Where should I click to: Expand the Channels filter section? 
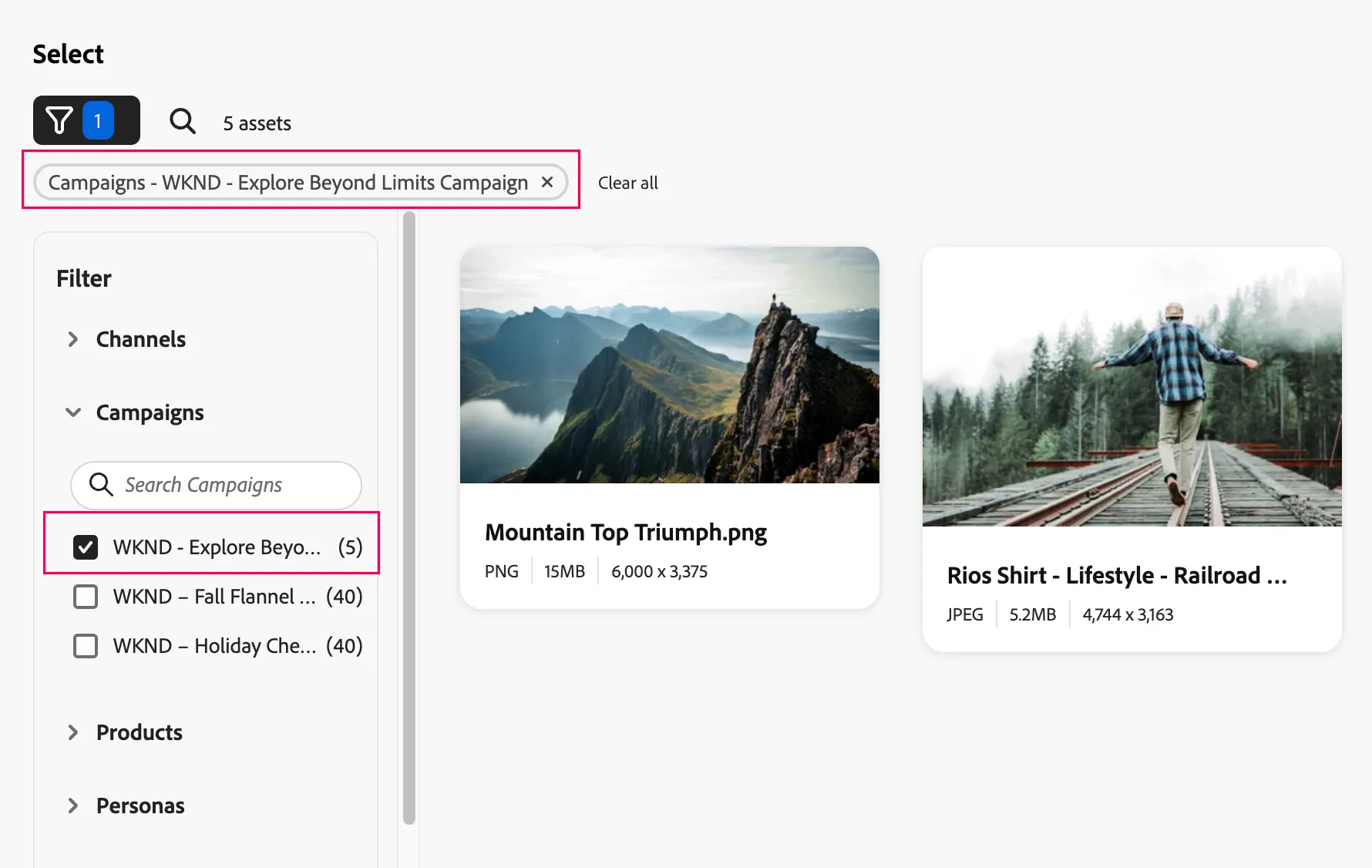73,339
